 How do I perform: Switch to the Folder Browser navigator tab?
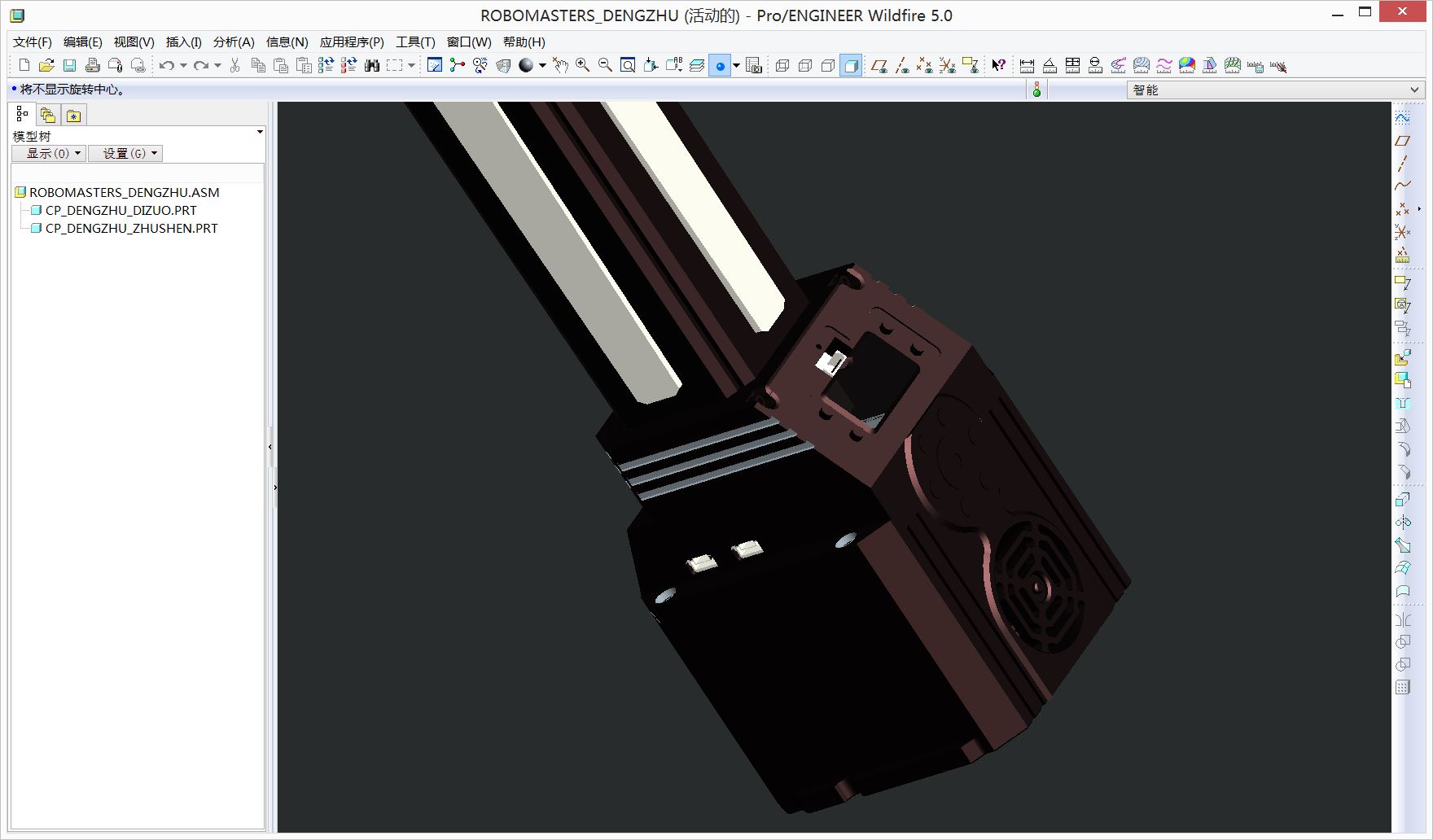point(48,116)
